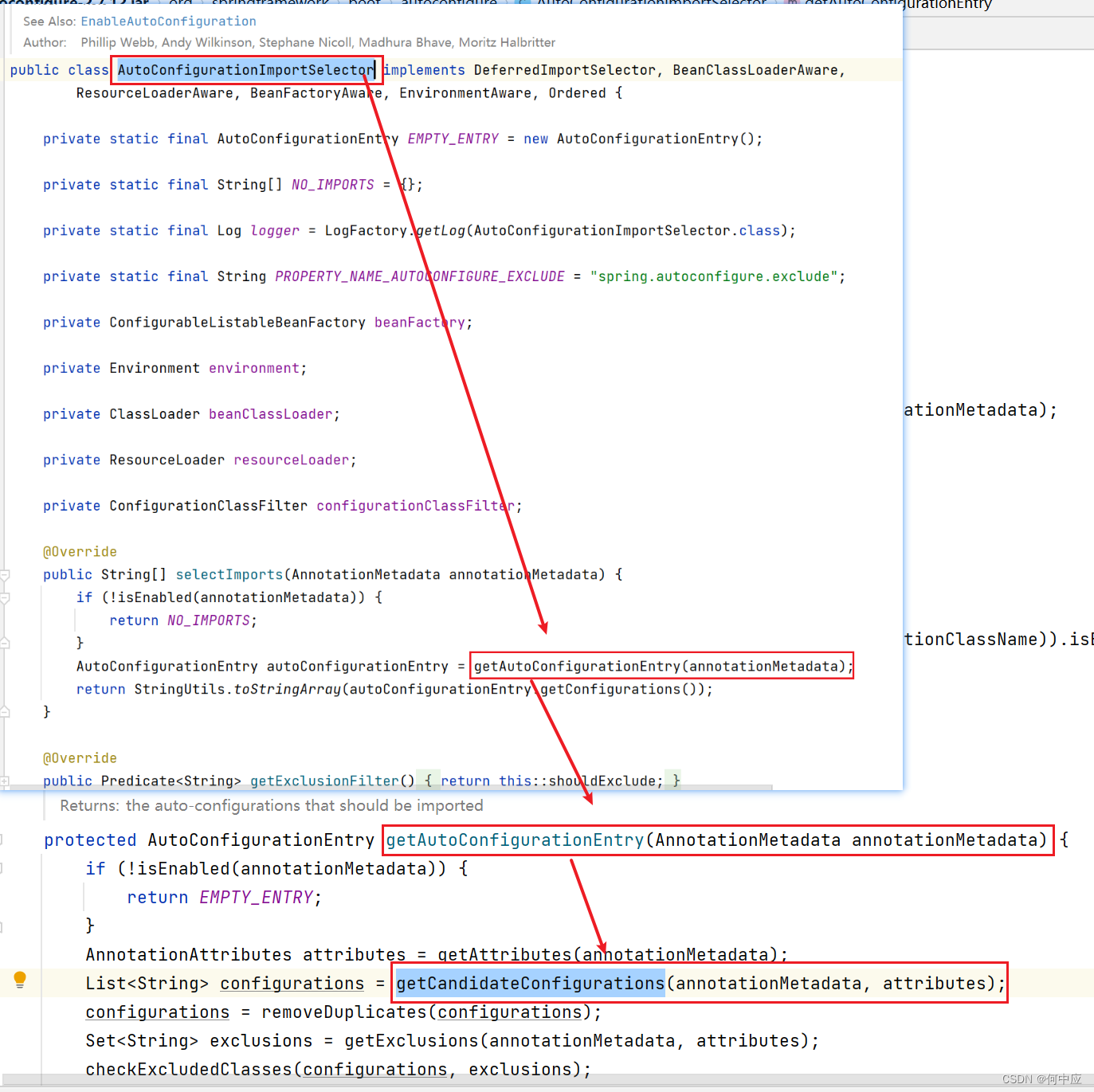Click the checkExcludedClasses method call
The width and height of the screenshot is (1094, 1092).
[x=190, y=1070]
